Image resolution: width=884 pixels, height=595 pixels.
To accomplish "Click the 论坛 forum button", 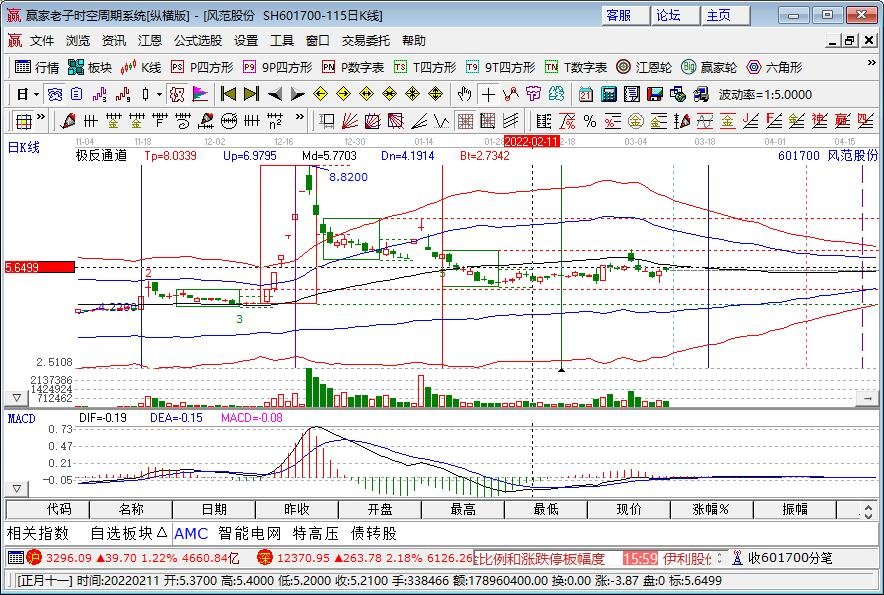I will point(675,15).
